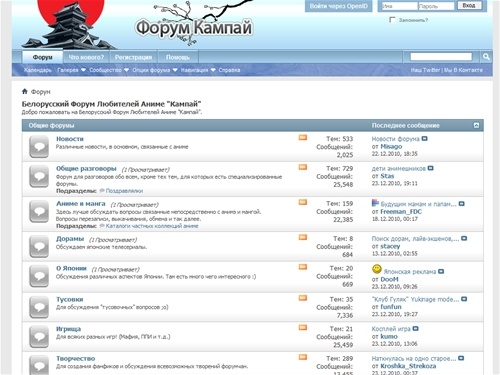Open the Тусовки forum link
The height and width of the screenshot is (375, 500).
point(69,299)
